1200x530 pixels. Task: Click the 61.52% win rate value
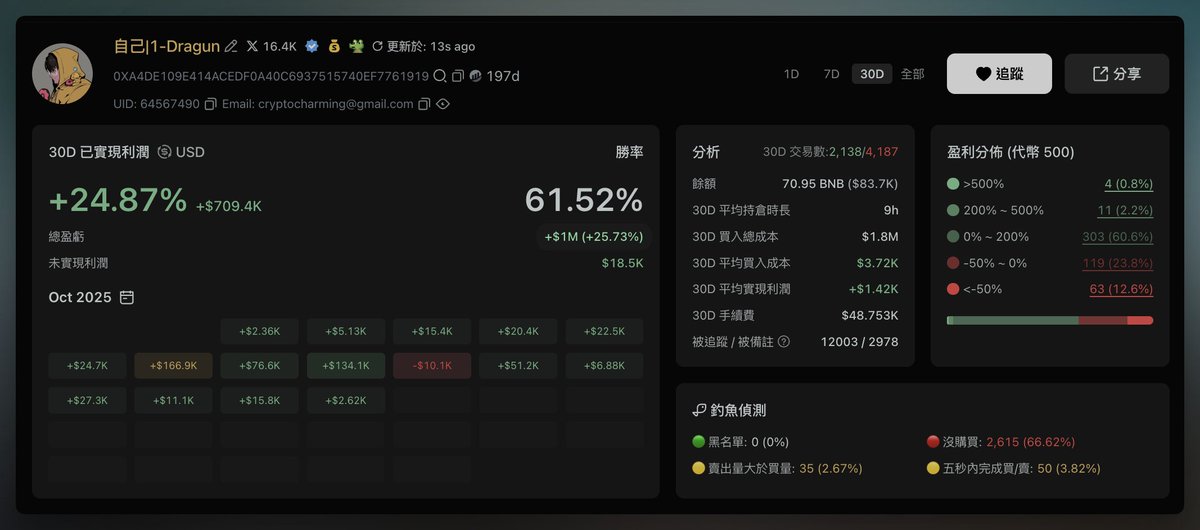click(584, 200)
